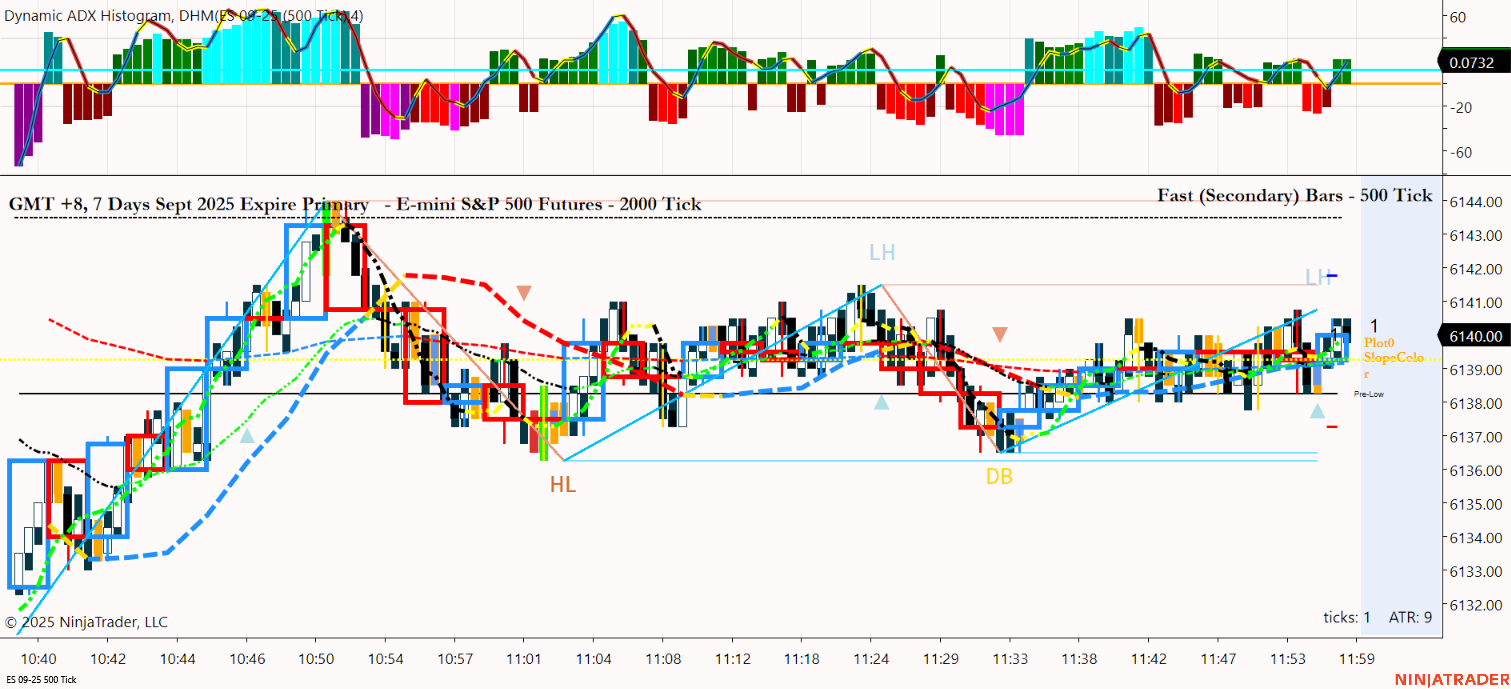The width and height of the screenshot is (1511, 689).
Task: Click the 6138.00 price axis label
Action: (x=1474, y=403)
